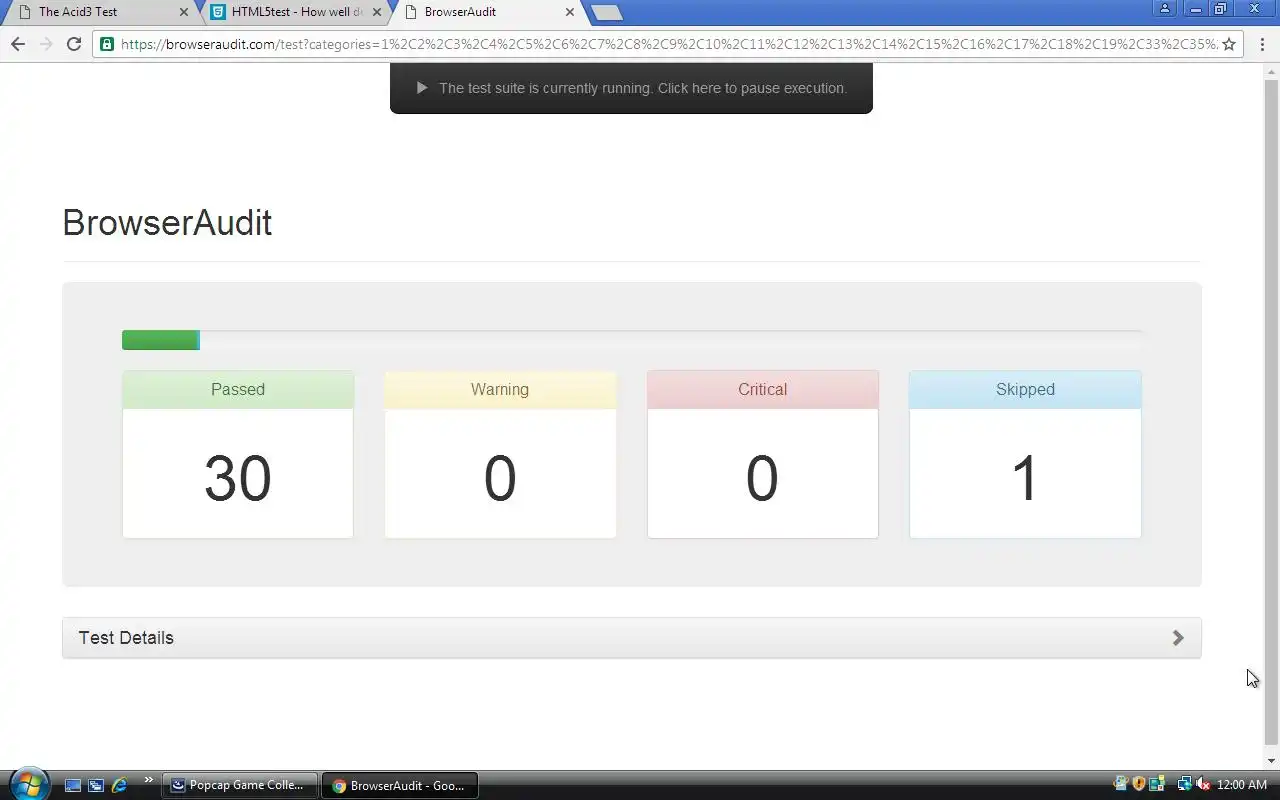Click the Warning header
The image size is (1280, 800).
tap(500, 390)
